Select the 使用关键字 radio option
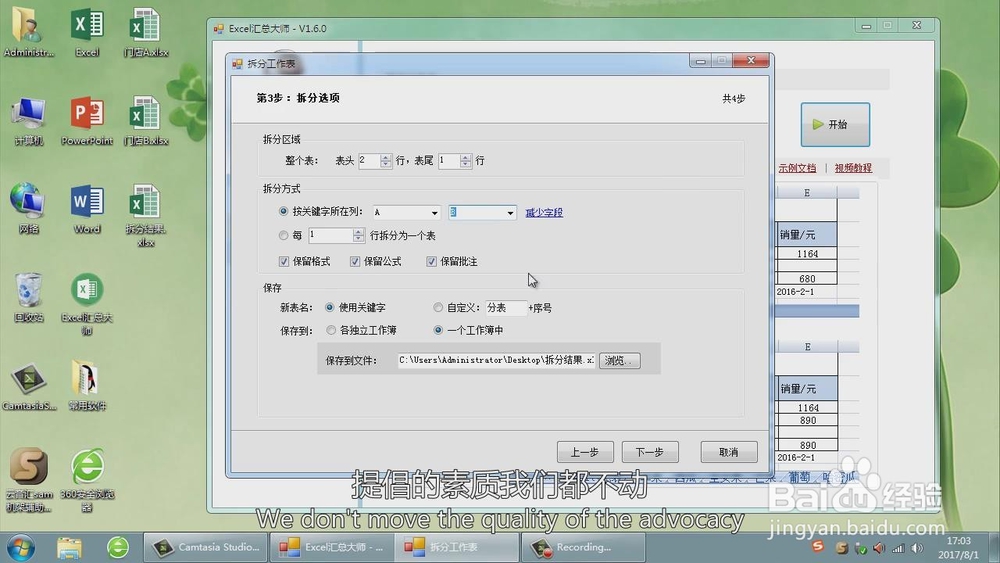Viewport: 1000px width, 563px height. point(330,307)
